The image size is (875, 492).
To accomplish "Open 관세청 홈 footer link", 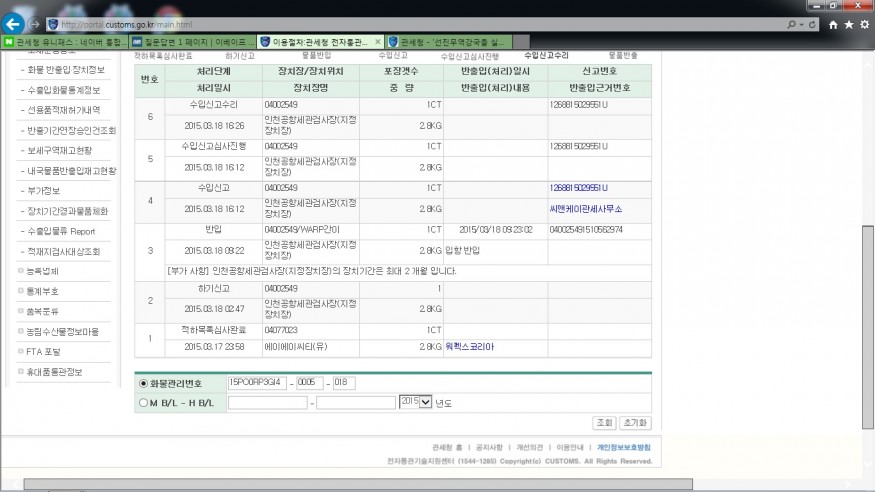I will (447, 447).
